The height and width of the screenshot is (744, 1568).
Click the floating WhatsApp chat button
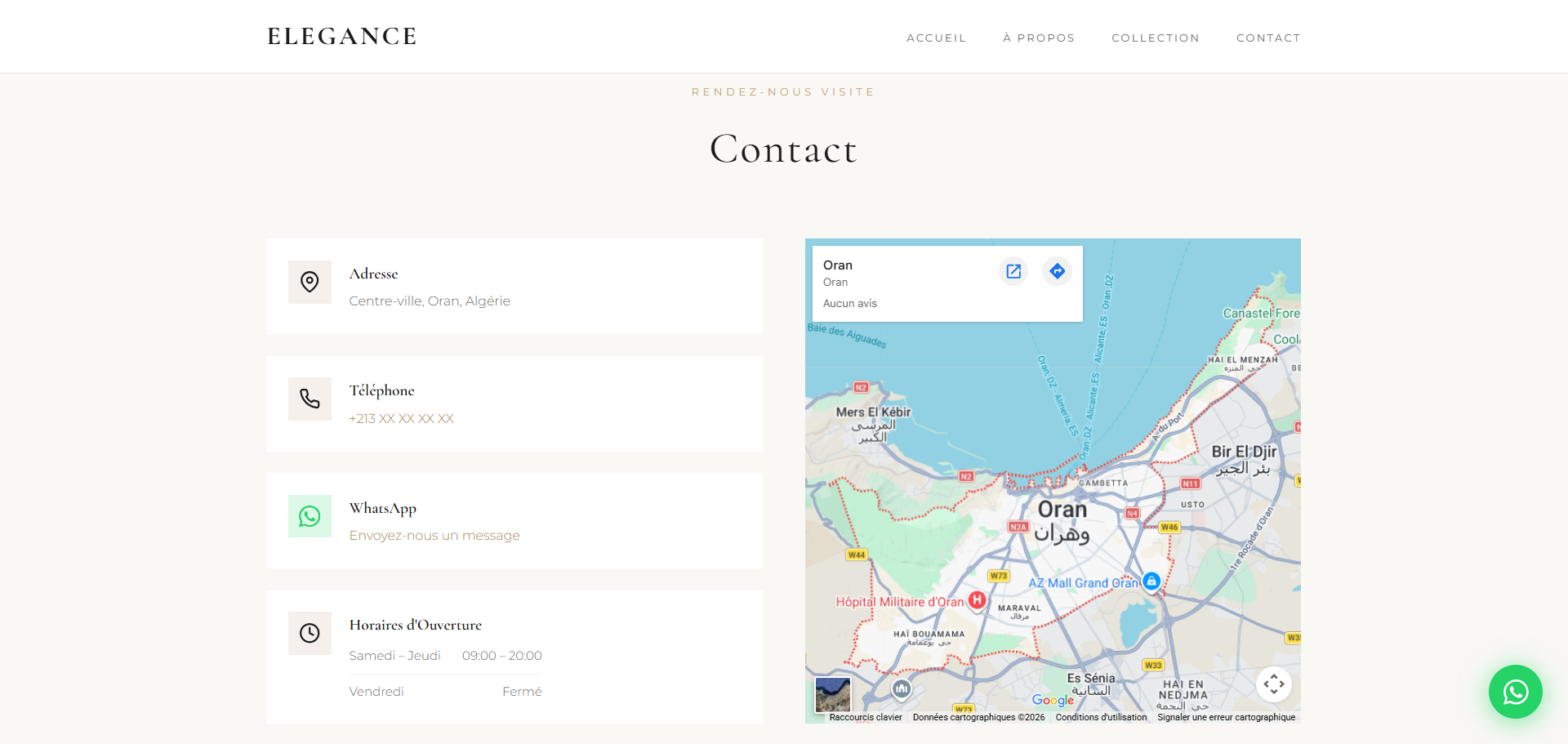click(1515, 692)
